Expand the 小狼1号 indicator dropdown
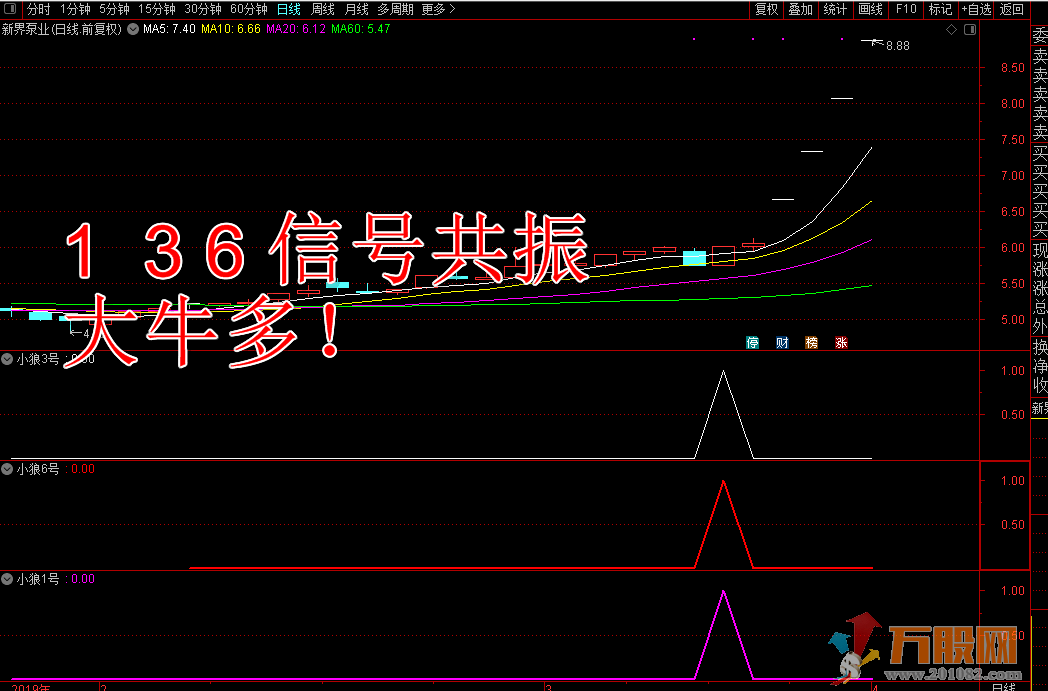This screenshot has height=691, width=1048. coord(7,579)
